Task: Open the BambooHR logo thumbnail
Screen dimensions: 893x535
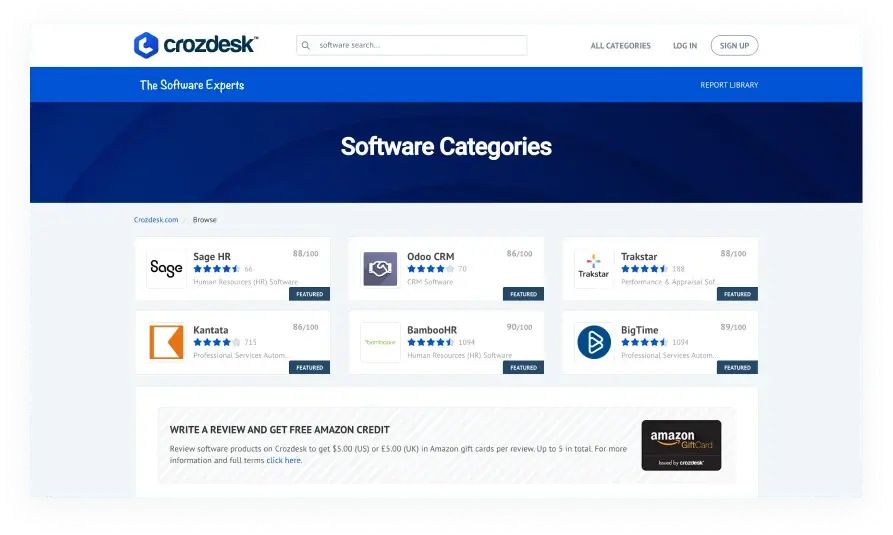Action: click(380, 342)
